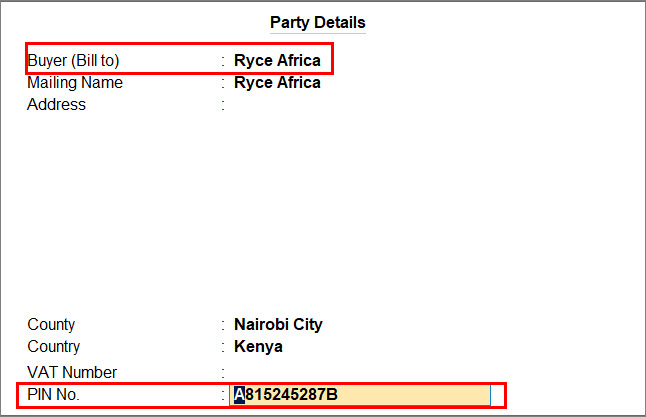Click the Party Details heading
This screenshot has height=417, width=646.
[318, 22]
